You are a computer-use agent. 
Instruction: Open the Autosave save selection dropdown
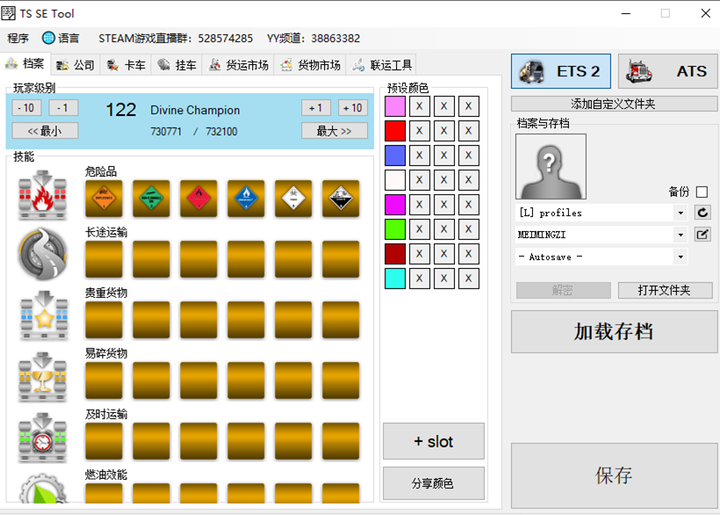pos(681,257)
